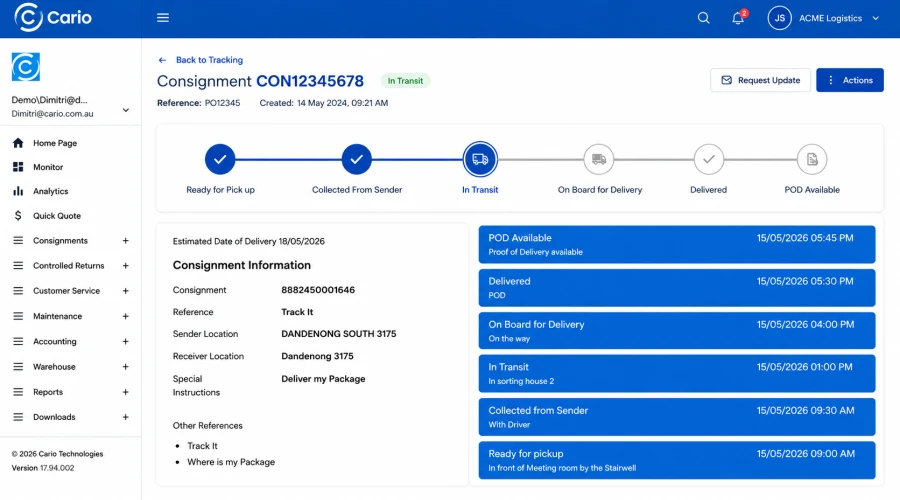Click the In Transit status badge
The image size is (900, 500).
pyautogui.click(x=405, y=81)
